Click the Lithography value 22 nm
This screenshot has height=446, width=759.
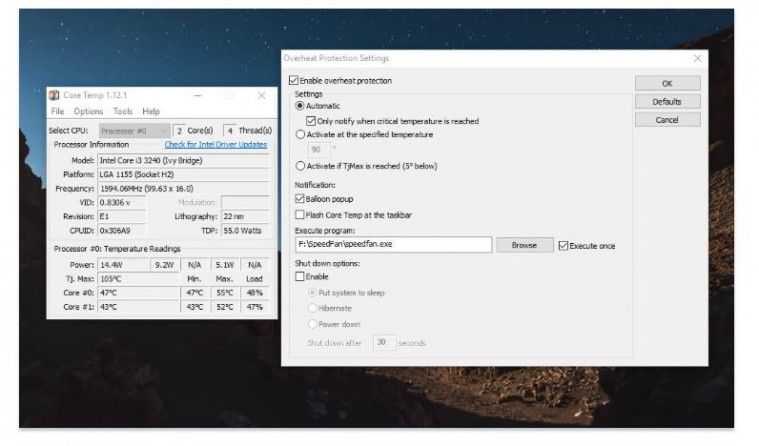click(245, 216)
